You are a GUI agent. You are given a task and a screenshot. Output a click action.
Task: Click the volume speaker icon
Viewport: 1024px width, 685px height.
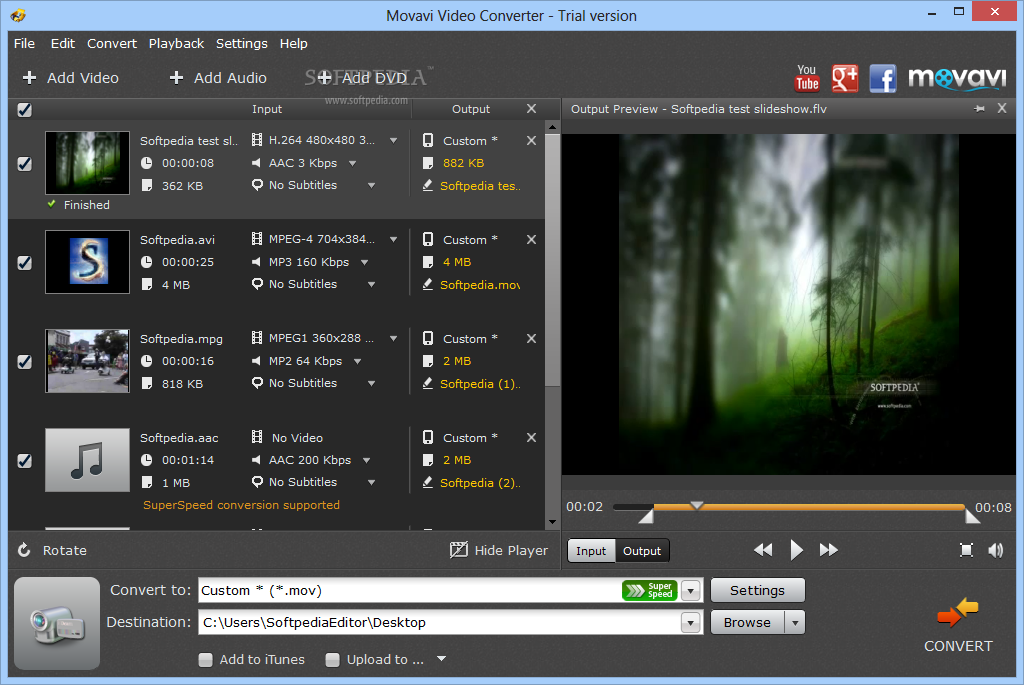996,550
